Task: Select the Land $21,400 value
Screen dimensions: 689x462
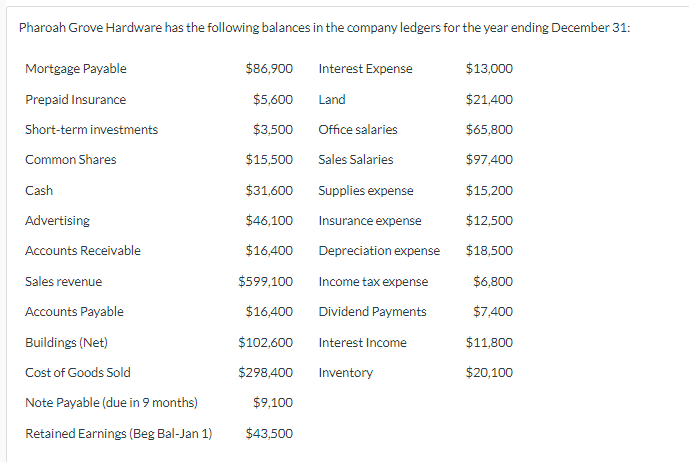Action: [x=489, y=99]
